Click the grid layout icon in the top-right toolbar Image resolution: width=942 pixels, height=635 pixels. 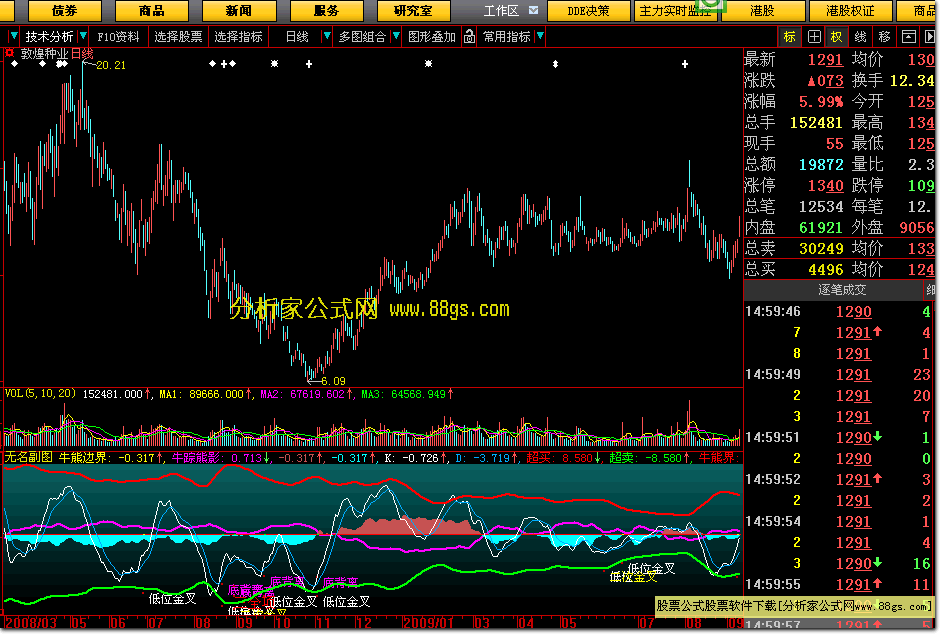point(814,37)
